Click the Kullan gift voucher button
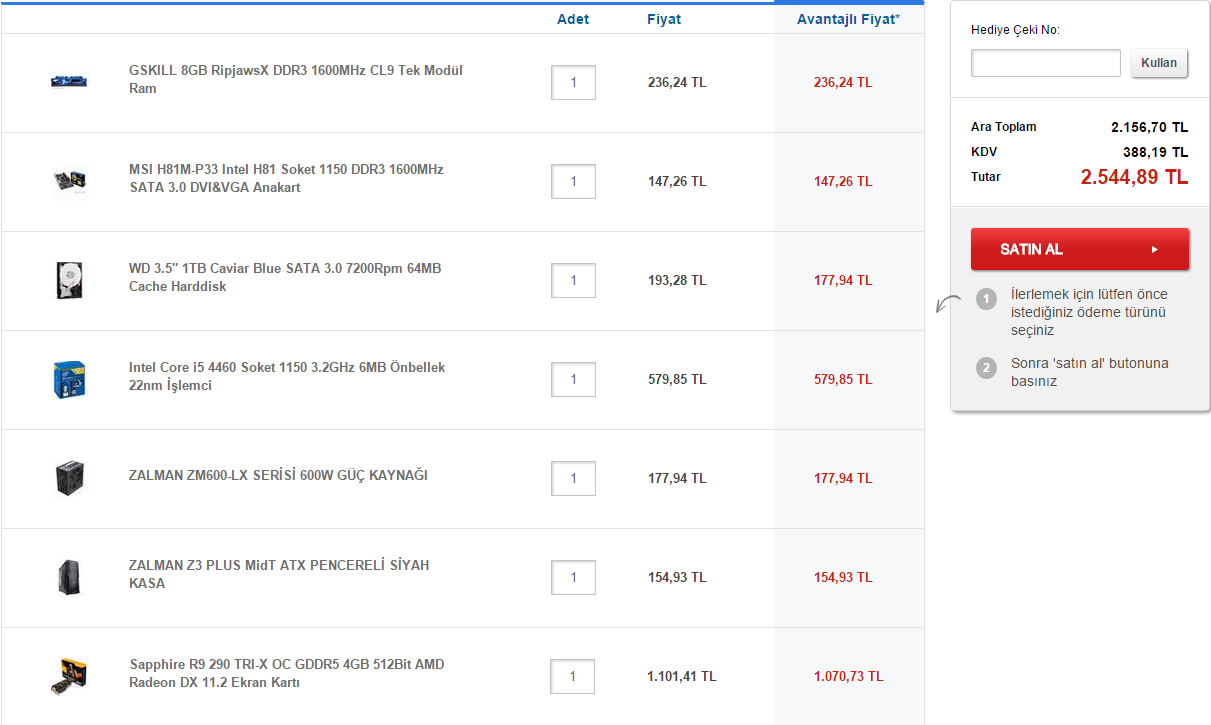Screen dimensions: 1211x725 point(1159,63)
